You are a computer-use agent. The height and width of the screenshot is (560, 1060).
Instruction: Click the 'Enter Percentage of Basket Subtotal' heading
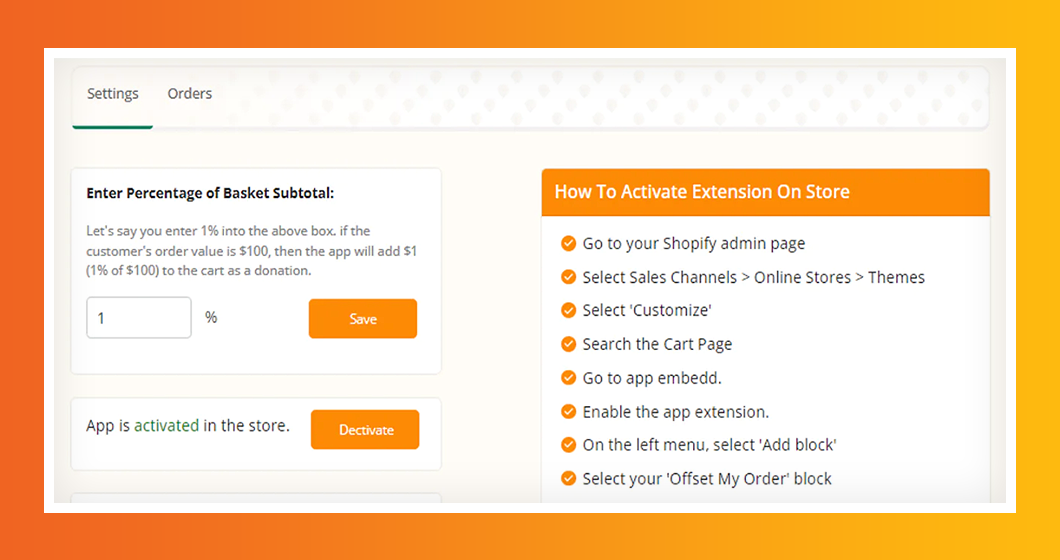(x=210, y=193)
